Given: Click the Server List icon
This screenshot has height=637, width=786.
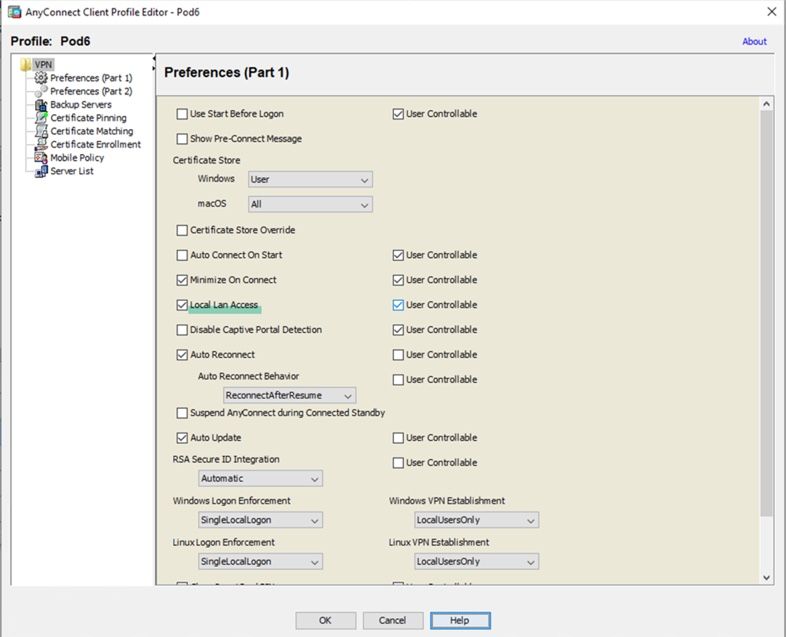Looking at the screenshot, I should click(x=41, y=171).
